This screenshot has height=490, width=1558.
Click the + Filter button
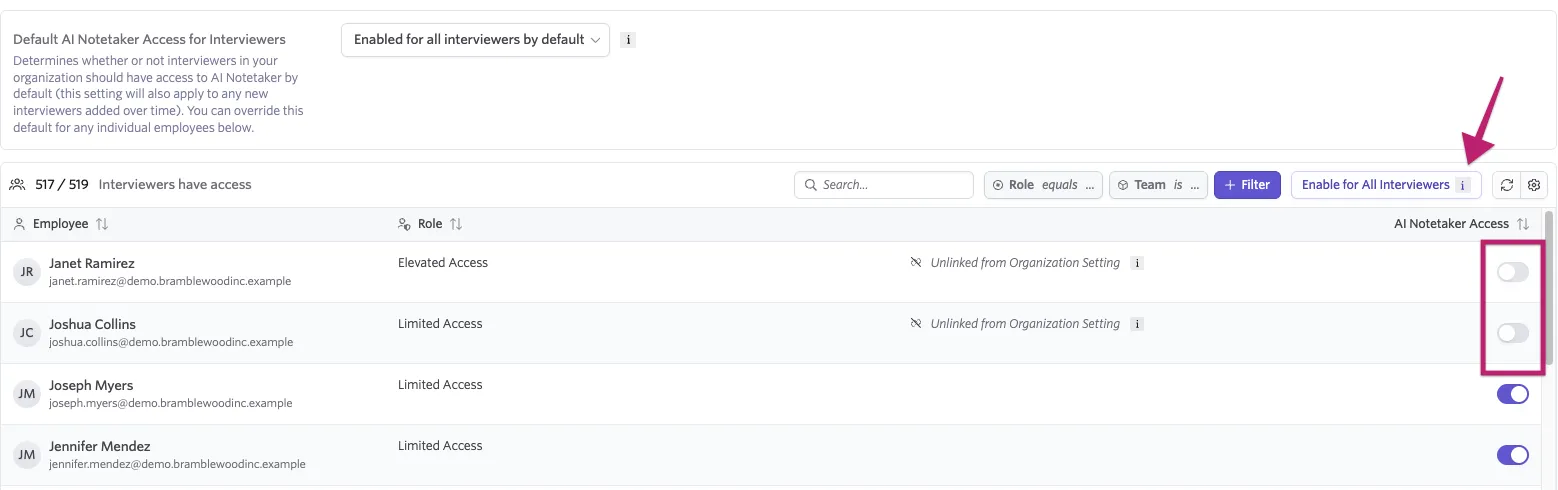1247,185
